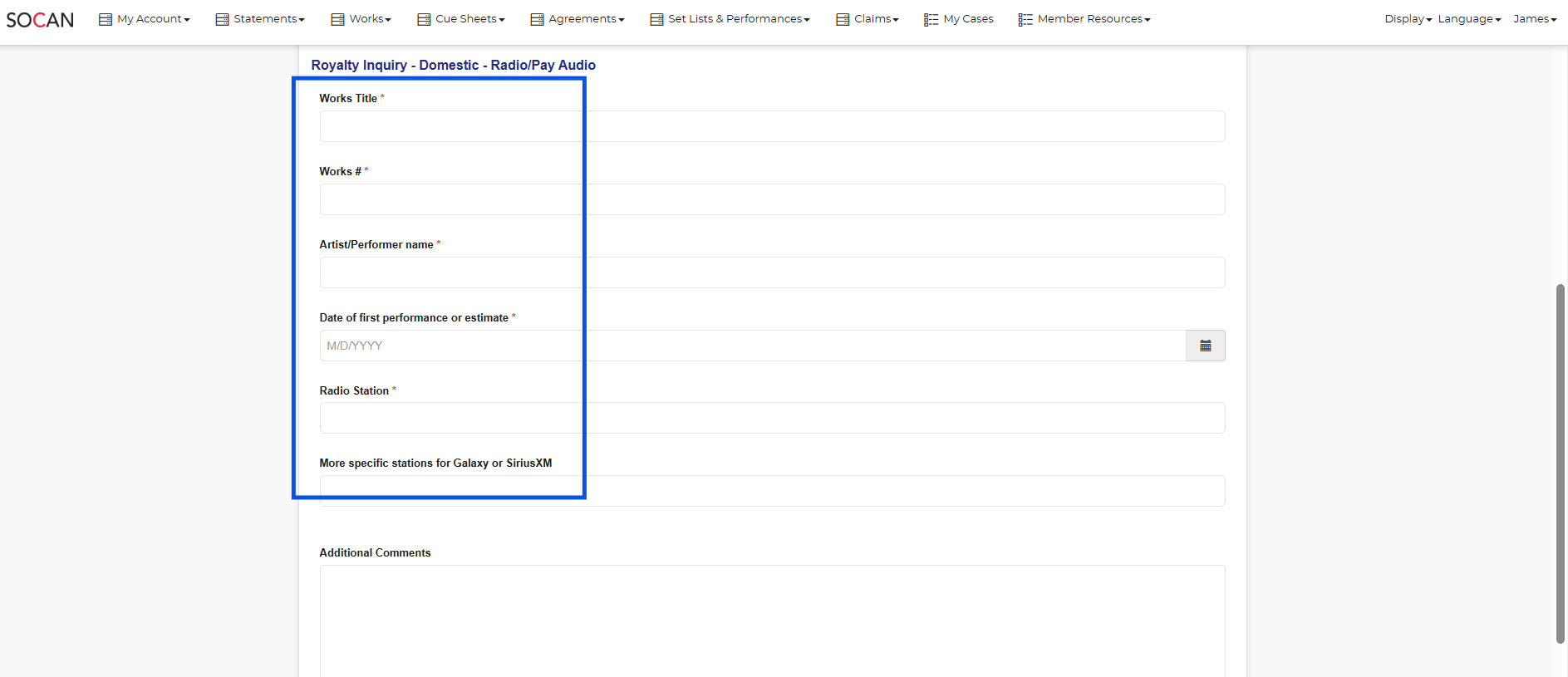The image size is (1568, 677).
Task: Open the Agreements menu
Action: (x=582, y=19)
